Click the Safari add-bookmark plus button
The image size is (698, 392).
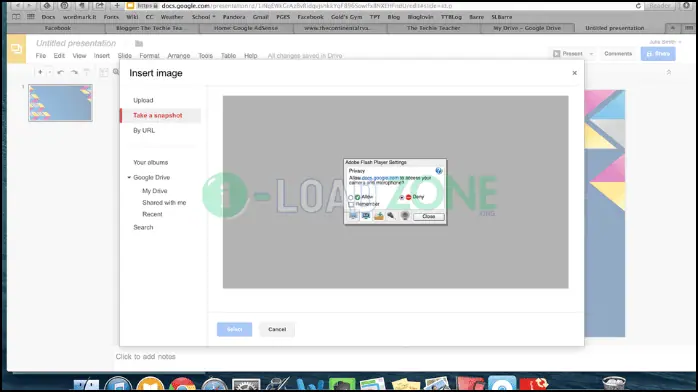[x=117, y=5]
